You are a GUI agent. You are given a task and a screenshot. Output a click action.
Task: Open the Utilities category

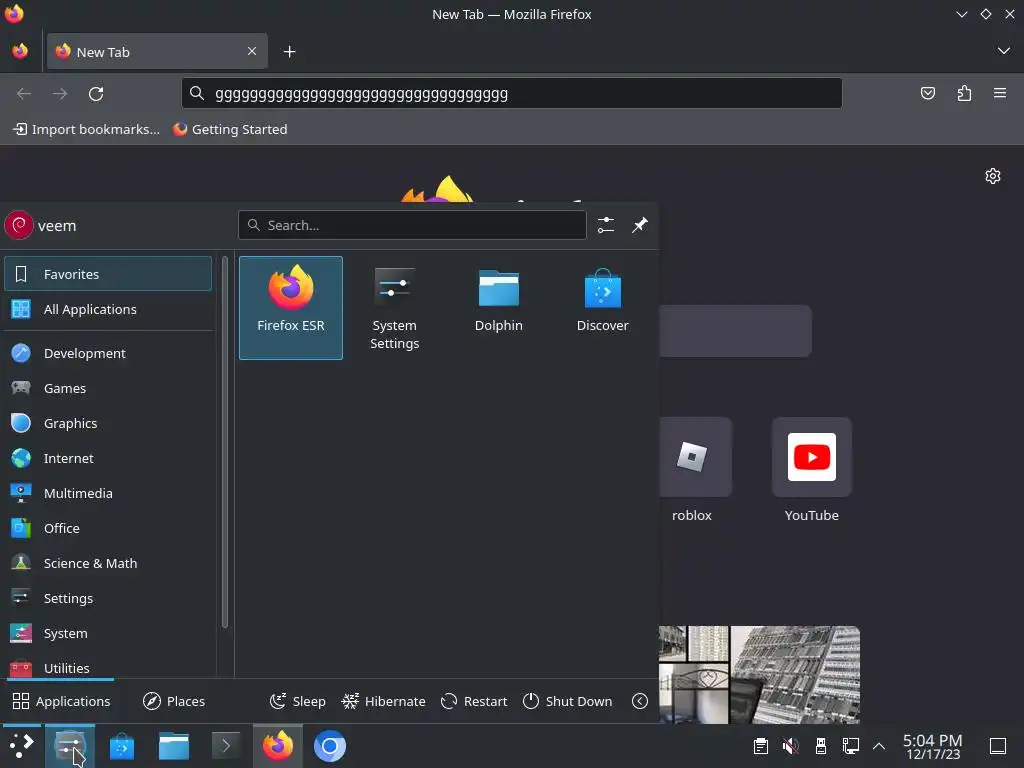tap(108, 667)
